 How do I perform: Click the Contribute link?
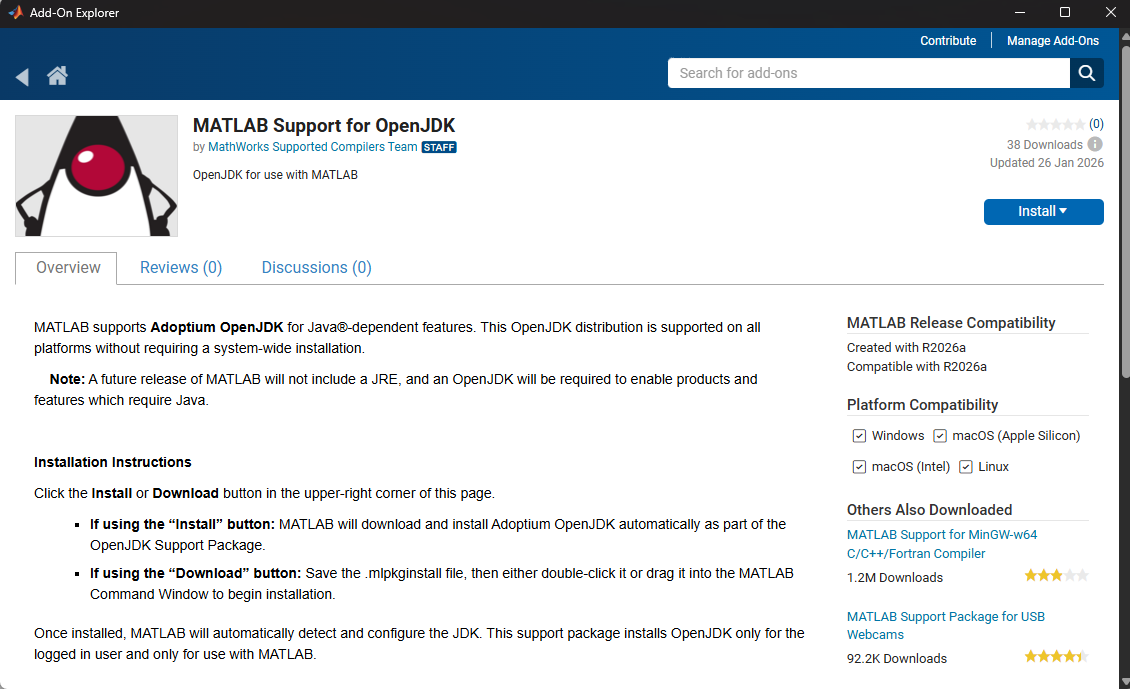point(947,41)
